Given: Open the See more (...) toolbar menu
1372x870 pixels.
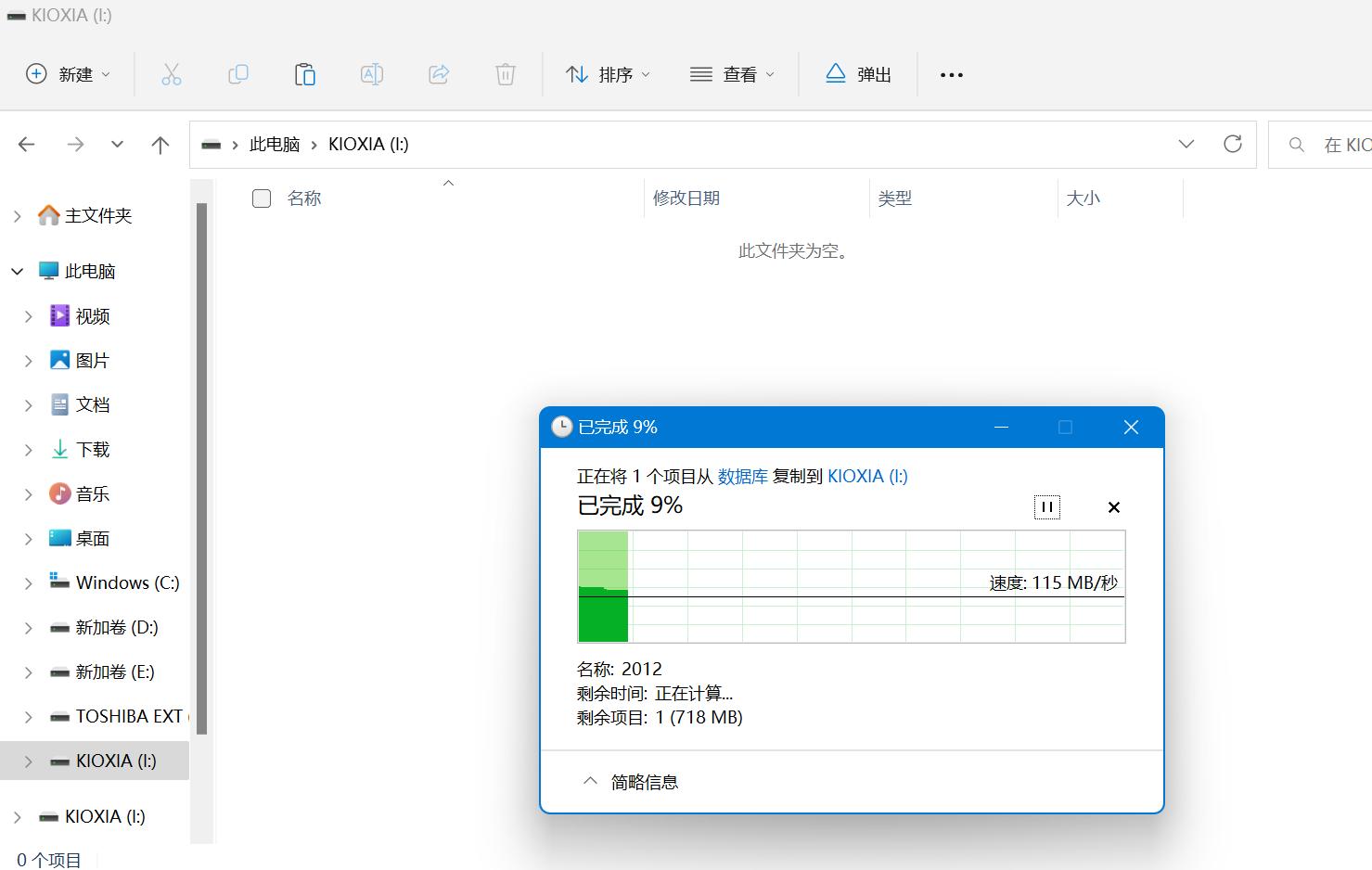Looking at the screenshot, I should 951,74.
